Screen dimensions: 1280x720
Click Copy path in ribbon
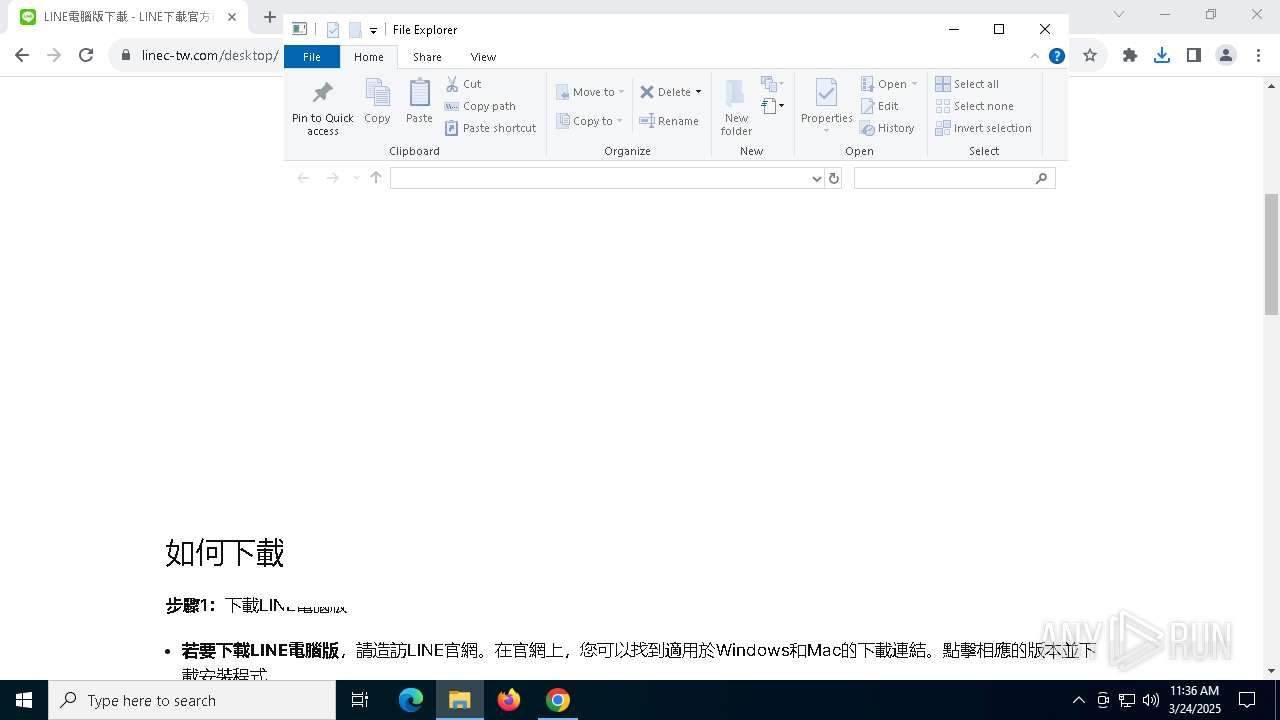tap(480, 106)
